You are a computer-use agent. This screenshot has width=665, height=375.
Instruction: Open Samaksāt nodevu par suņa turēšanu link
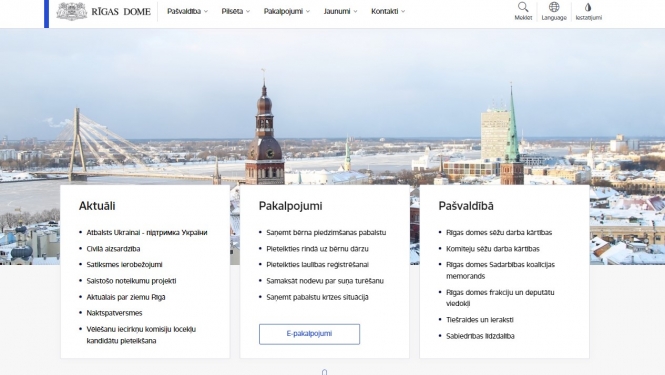[325, 281]
